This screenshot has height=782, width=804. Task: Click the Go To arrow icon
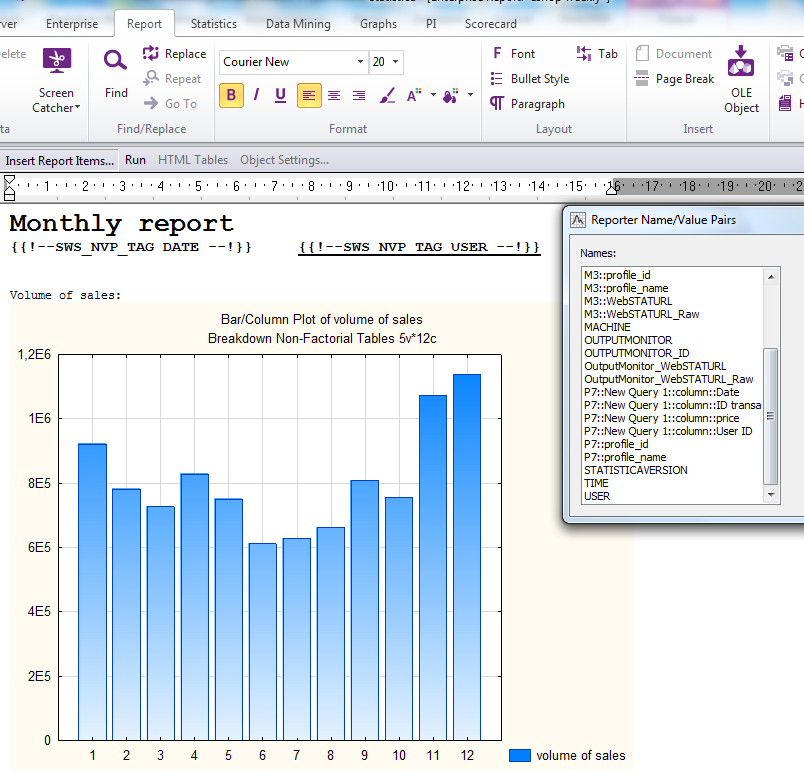point(151,104)
